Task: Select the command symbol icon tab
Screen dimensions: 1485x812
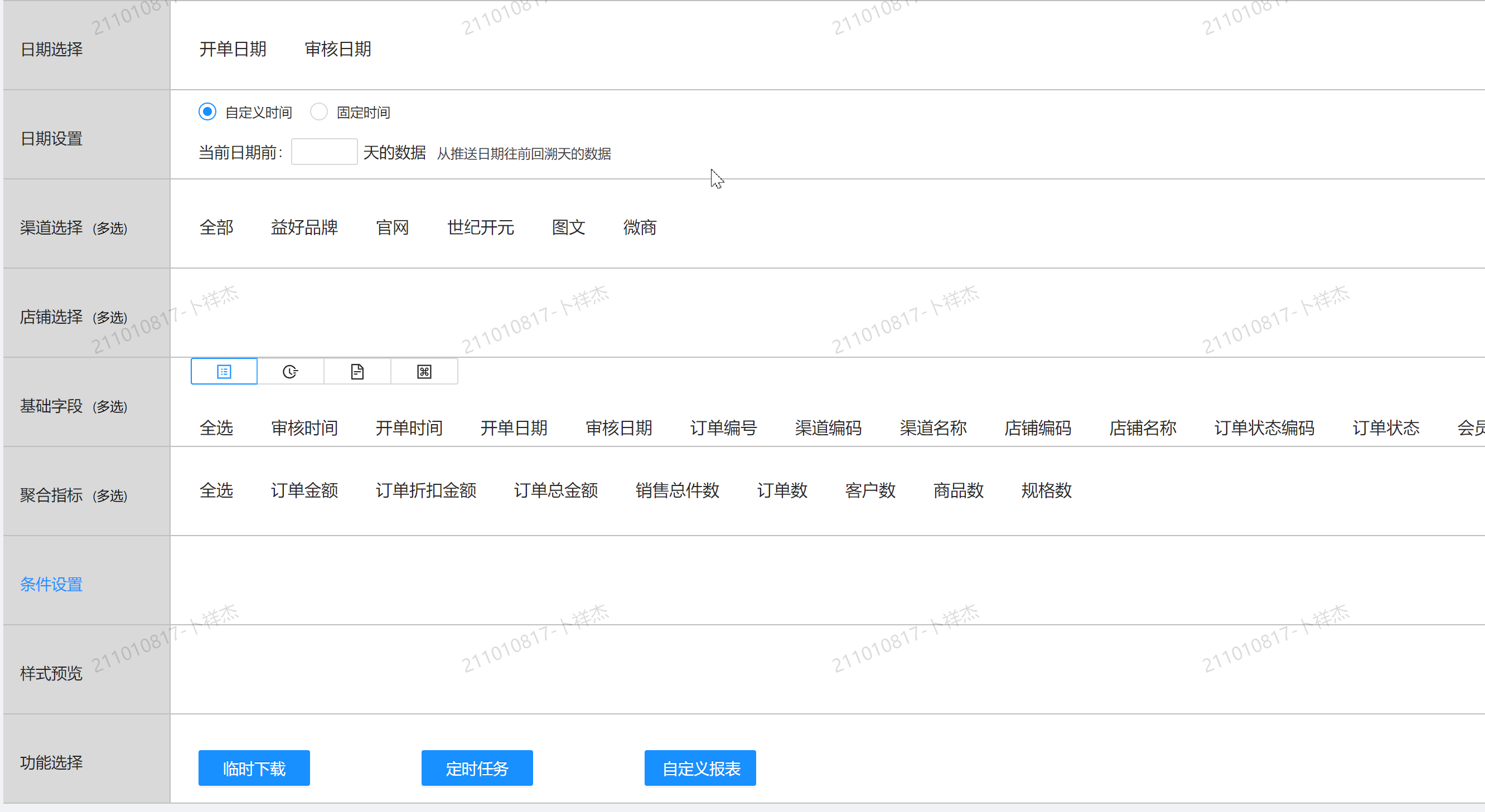Action: pos(424,372)
